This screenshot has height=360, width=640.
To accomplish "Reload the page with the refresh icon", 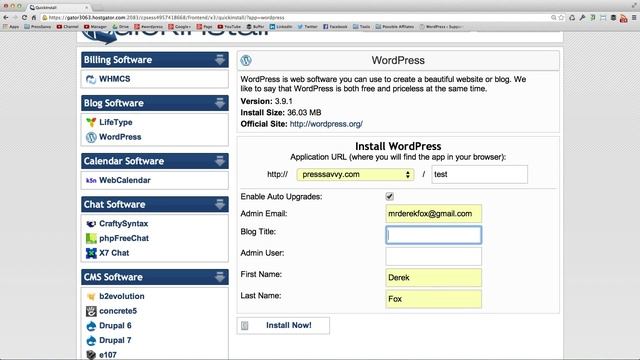I will 24,18.
